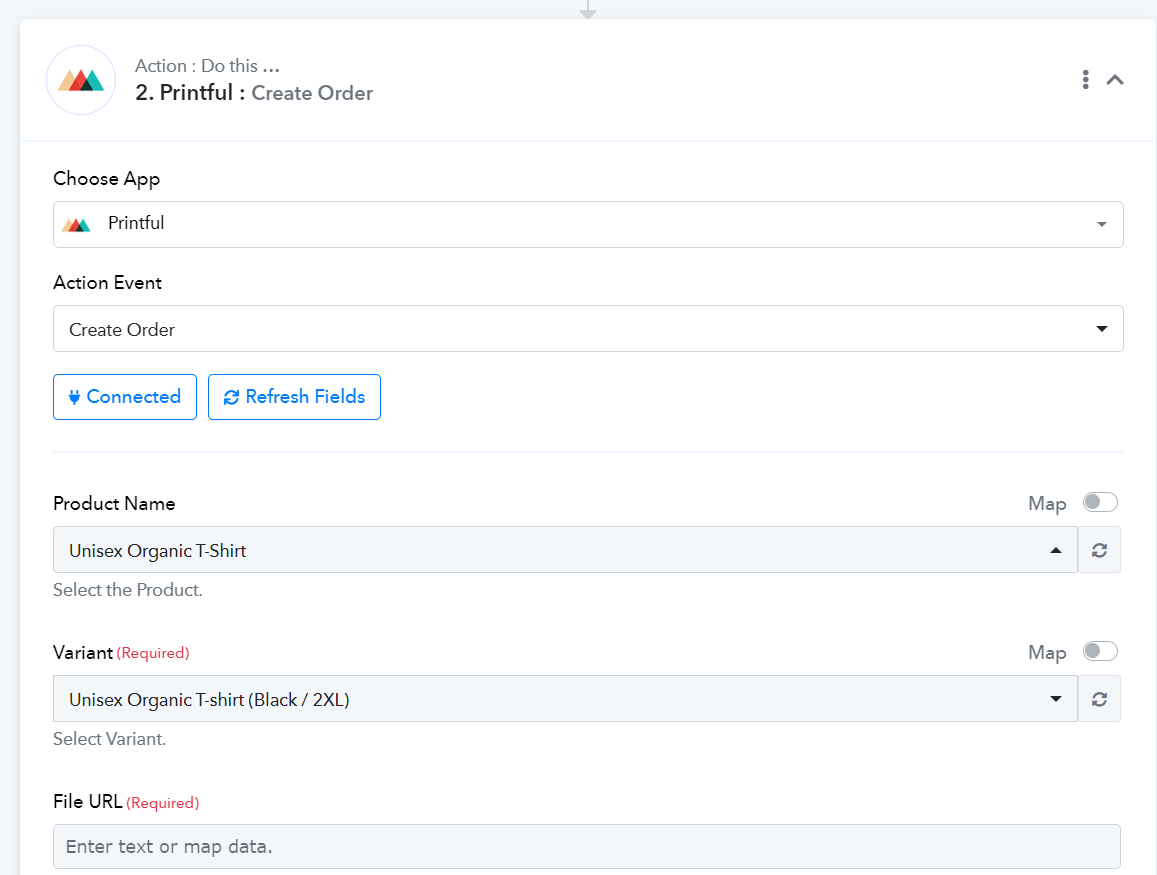Refresh the Variant options list
The image size is (1157, 875).
[1099, 699]
